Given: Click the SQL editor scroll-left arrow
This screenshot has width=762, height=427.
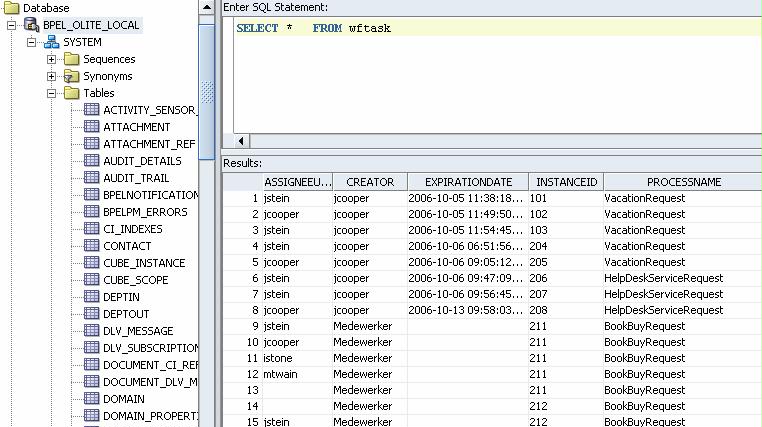Looking at the screenshot, I should [x=241, y=141].
